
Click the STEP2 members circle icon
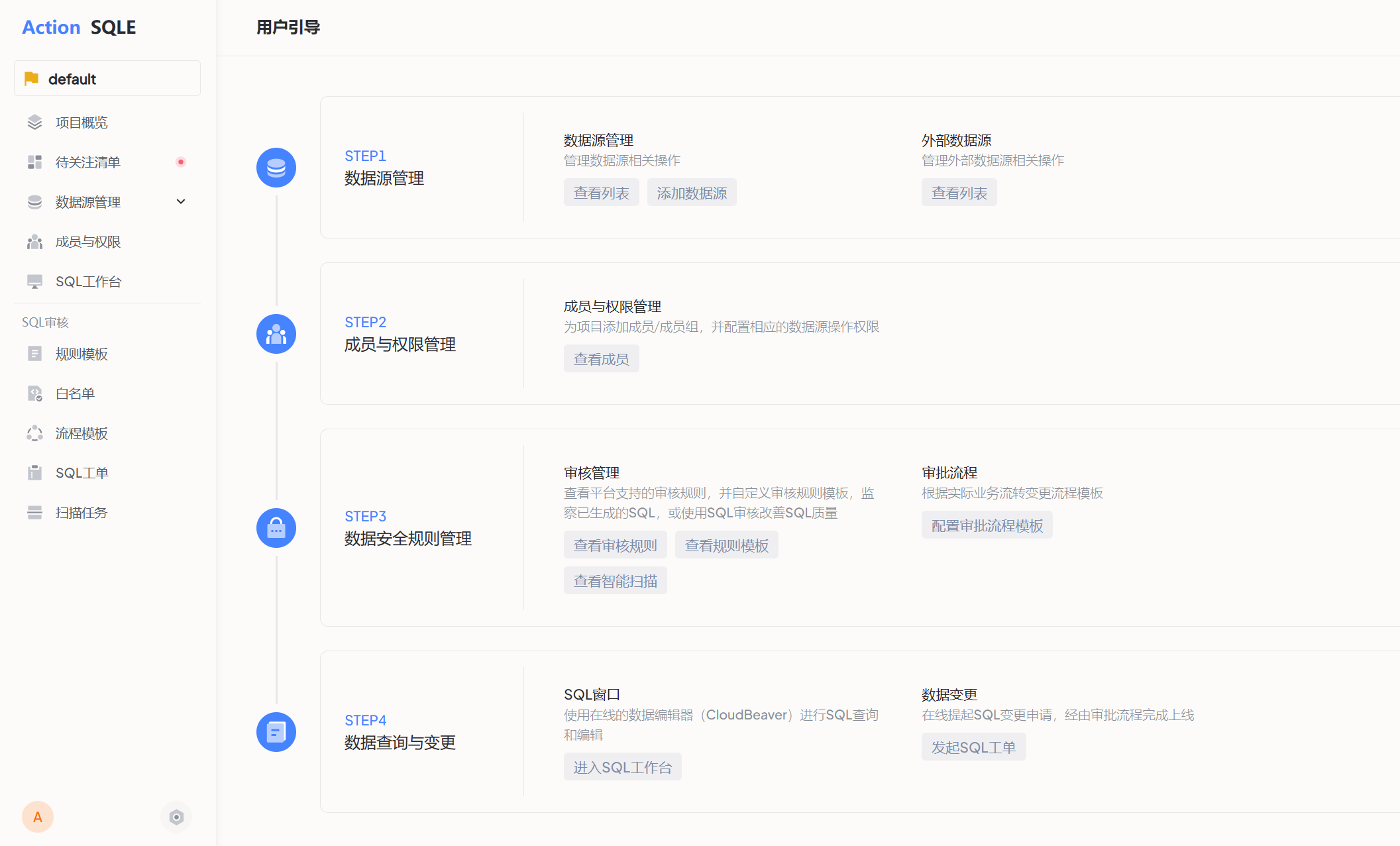276,334
